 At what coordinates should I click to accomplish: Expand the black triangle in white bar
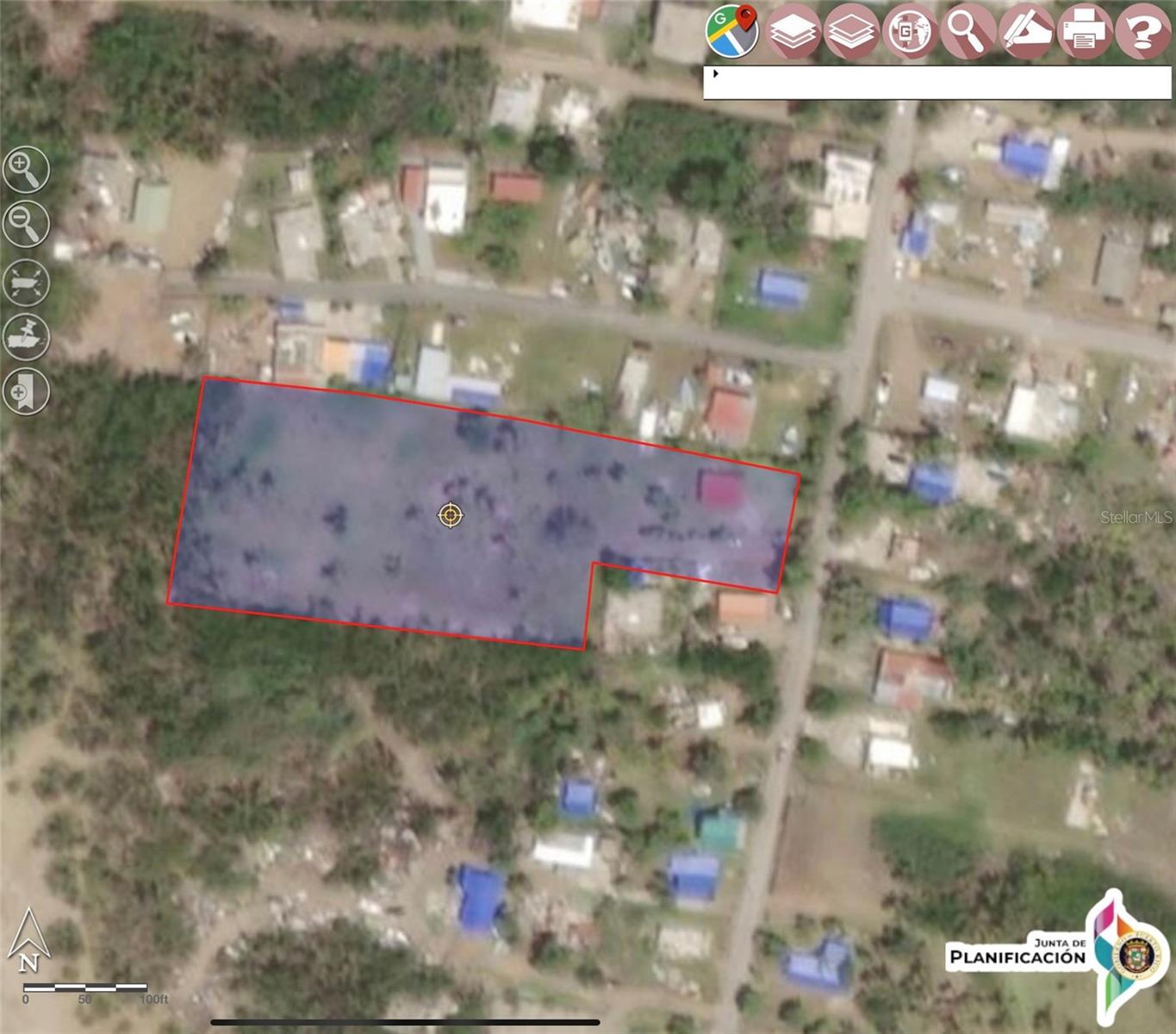click(715, 74)
